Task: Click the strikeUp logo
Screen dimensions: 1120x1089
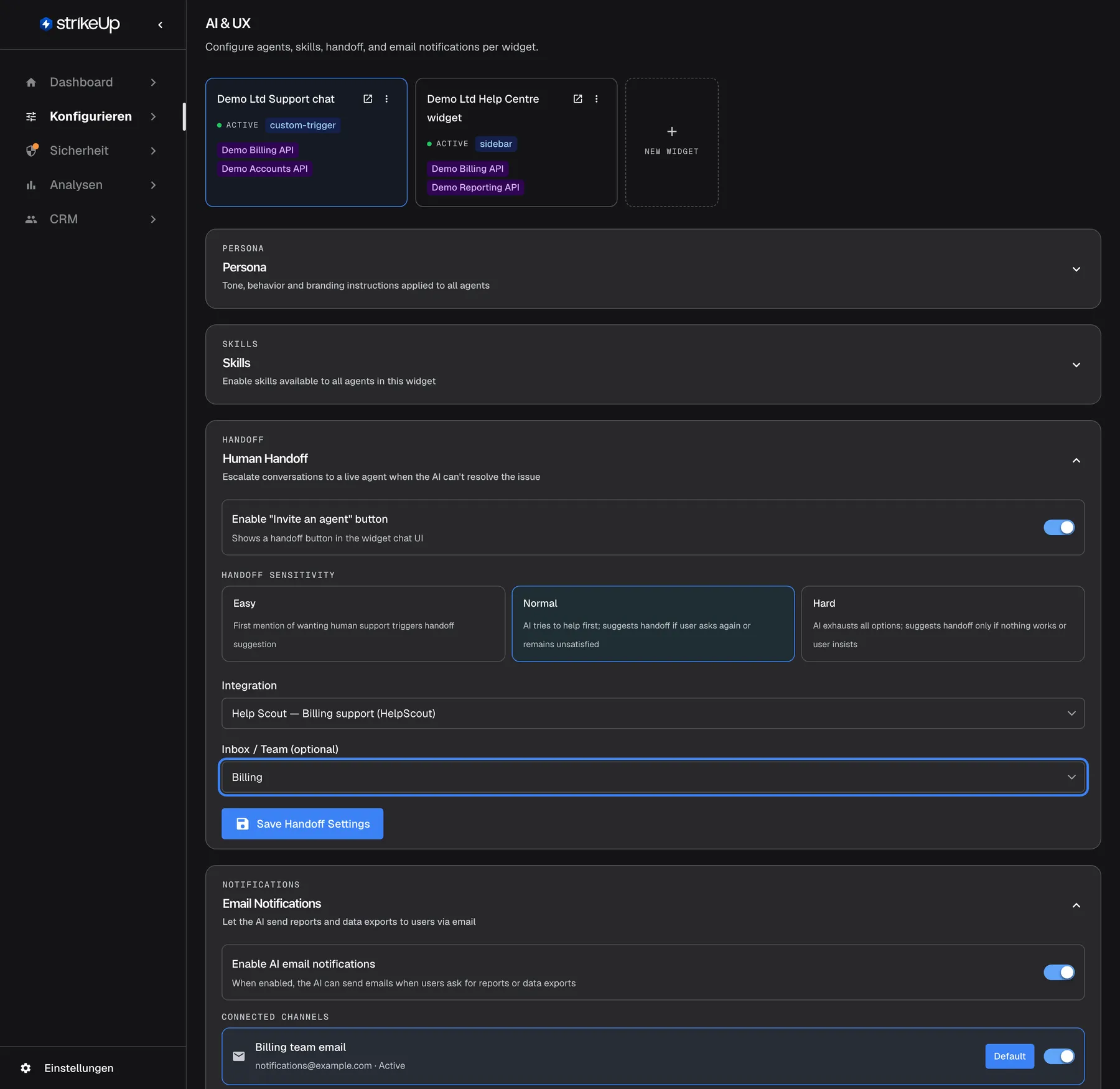Action: 80,24
